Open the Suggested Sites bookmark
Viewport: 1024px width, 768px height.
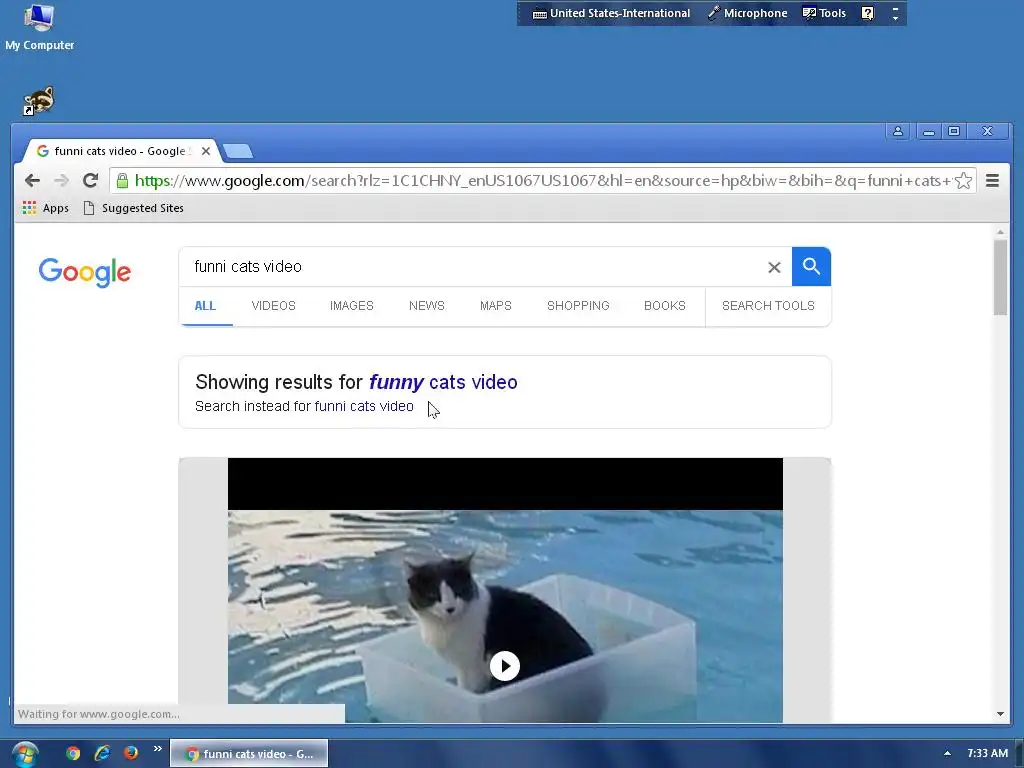(x=134, y=208)
